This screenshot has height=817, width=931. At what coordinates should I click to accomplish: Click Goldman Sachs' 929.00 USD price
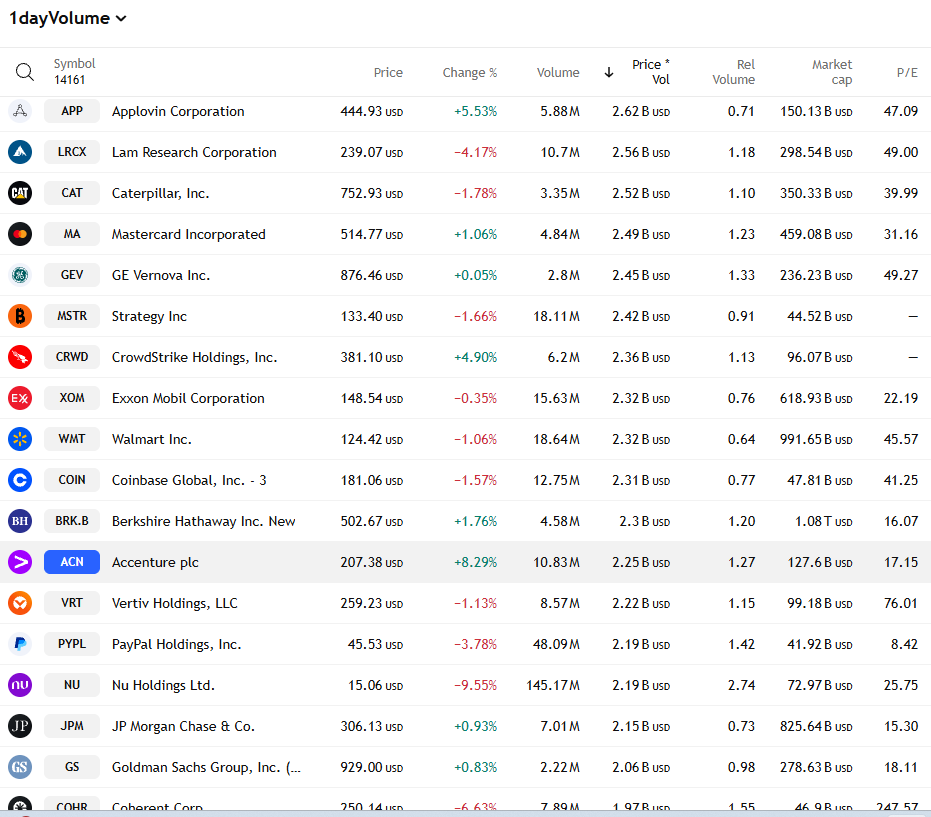pos(372,767)
